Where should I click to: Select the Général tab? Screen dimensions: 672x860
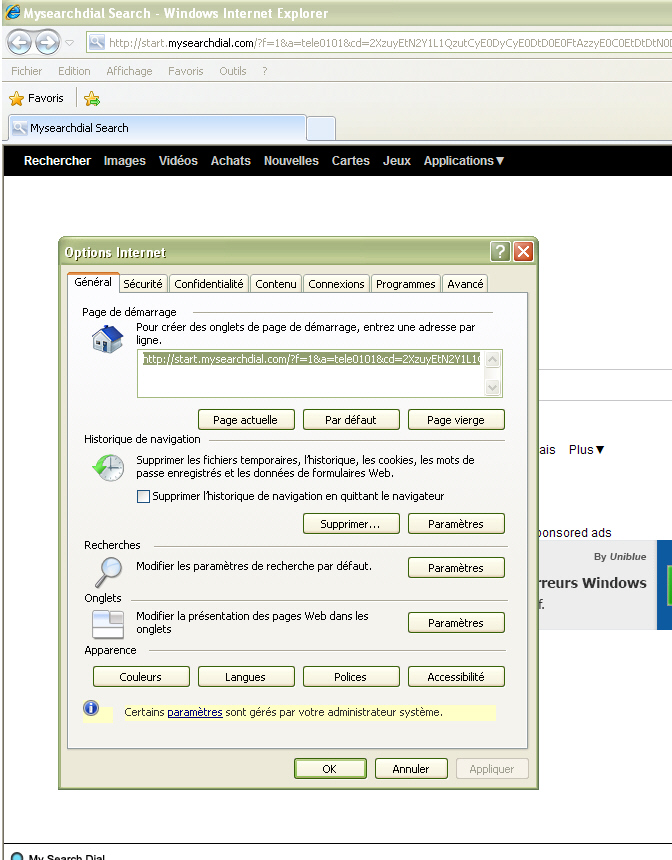[x=93, y=282]
